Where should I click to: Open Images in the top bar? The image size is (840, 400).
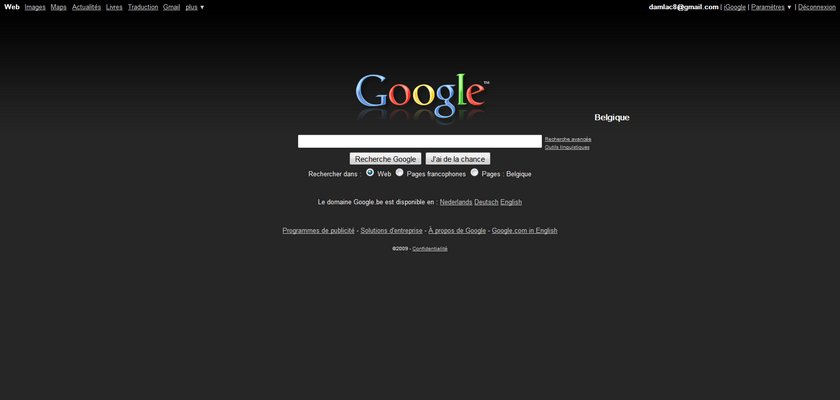click(35, 7)
